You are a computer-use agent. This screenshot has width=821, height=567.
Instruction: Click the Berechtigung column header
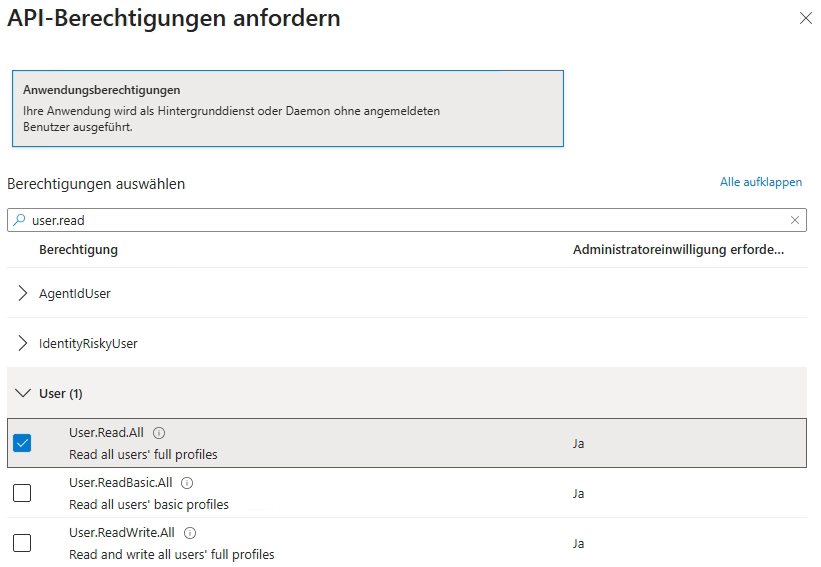point(78,249)
